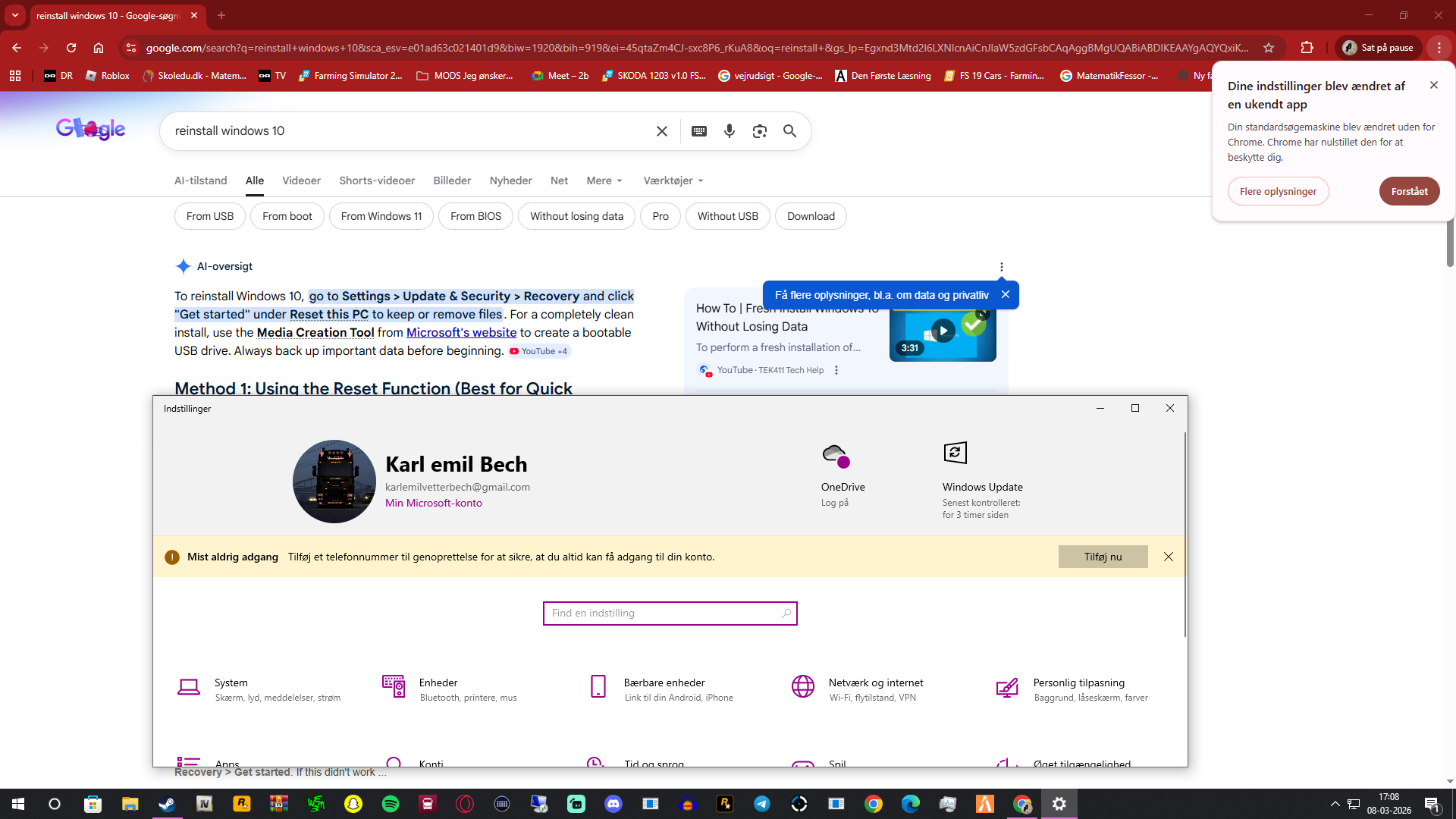Switch to the Billeder search tab
Viewport: 1456px width, 819px height.
pos(452,180)
